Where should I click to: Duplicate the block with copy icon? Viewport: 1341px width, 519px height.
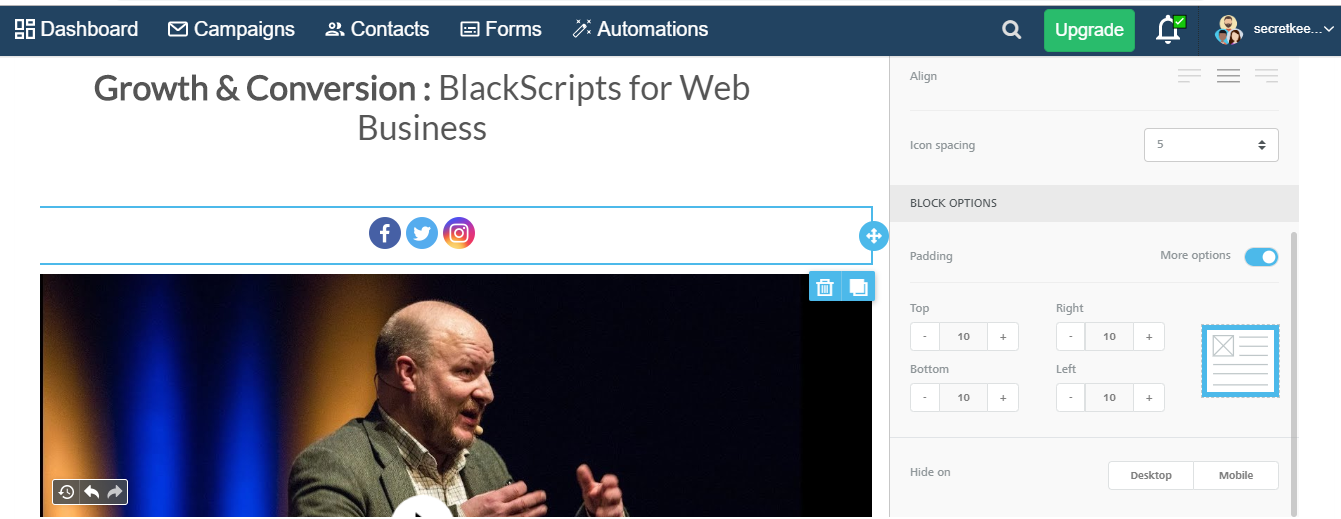pyautogui.click(x=858, y=287)
